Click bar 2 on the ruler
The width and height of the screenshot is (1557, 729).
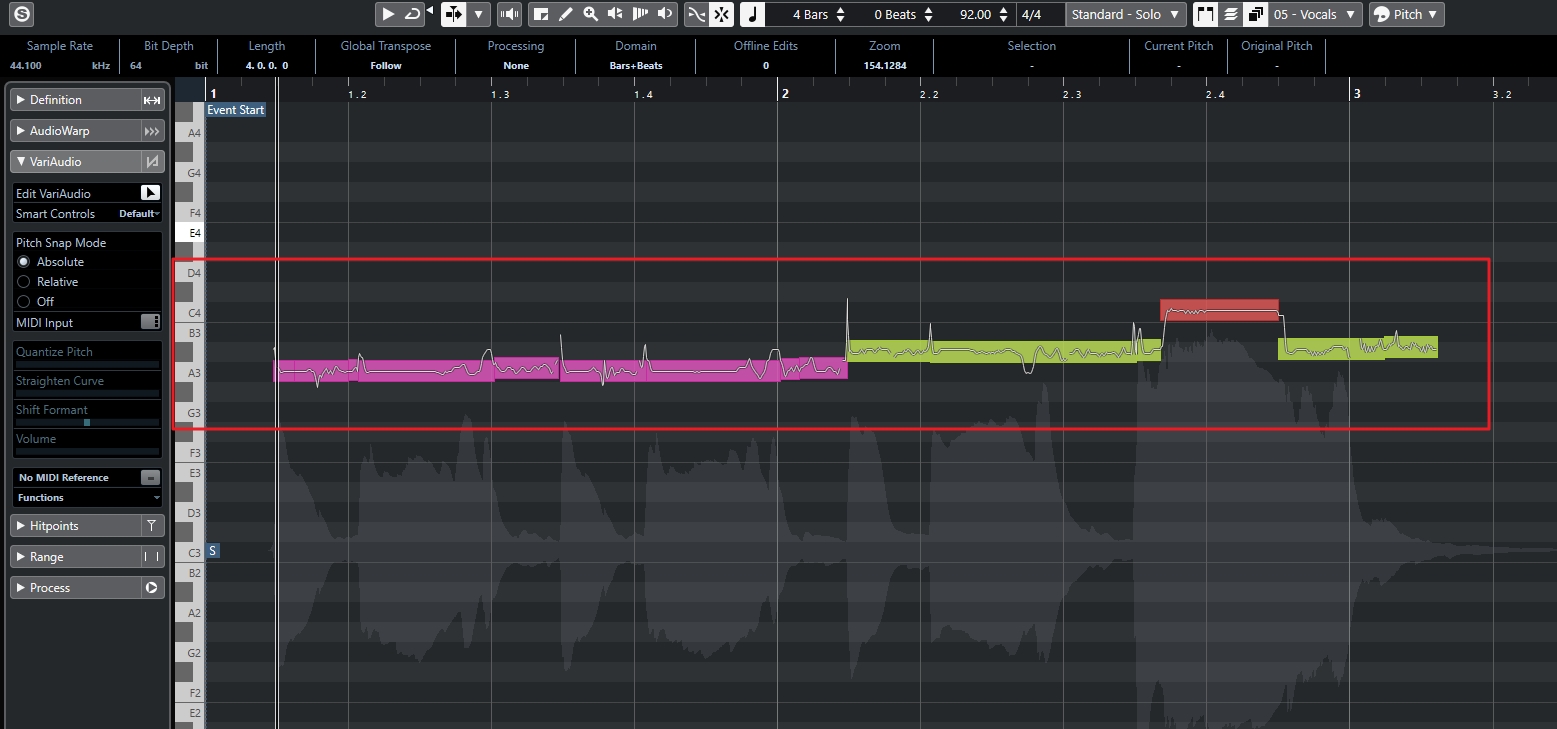click(785, 93)
